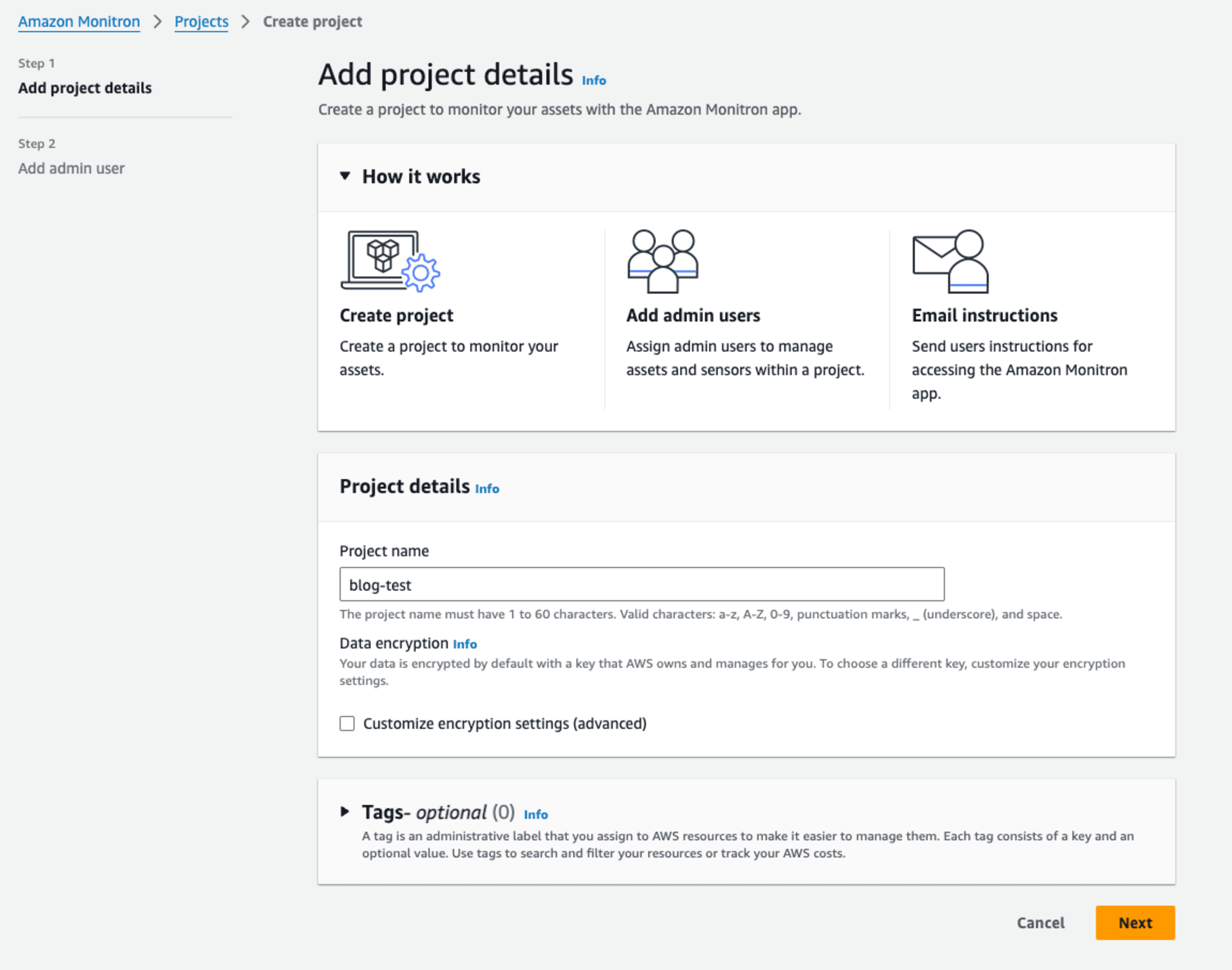Click the How it works heading
Viewport: 1232px width, 970px height.
click(421, 177)
